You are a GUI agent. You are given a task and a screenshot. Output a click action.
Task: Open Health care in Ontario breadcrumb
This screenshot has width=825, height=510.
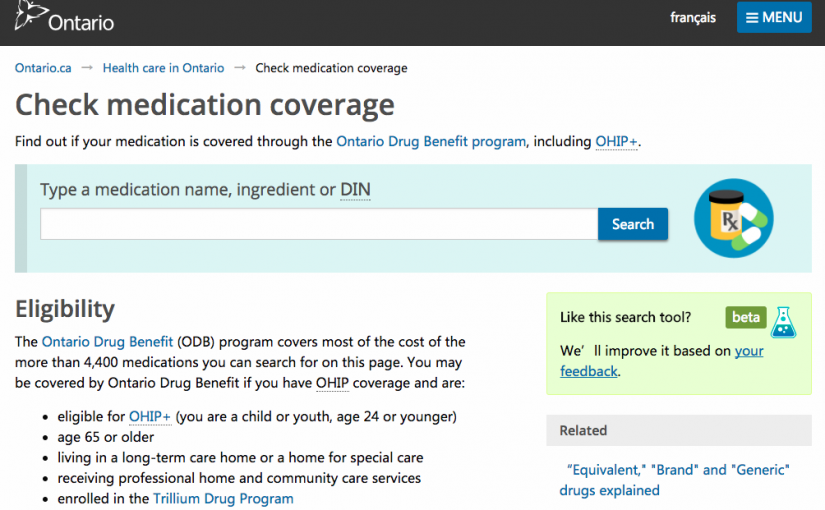click(x=163, y=68)
